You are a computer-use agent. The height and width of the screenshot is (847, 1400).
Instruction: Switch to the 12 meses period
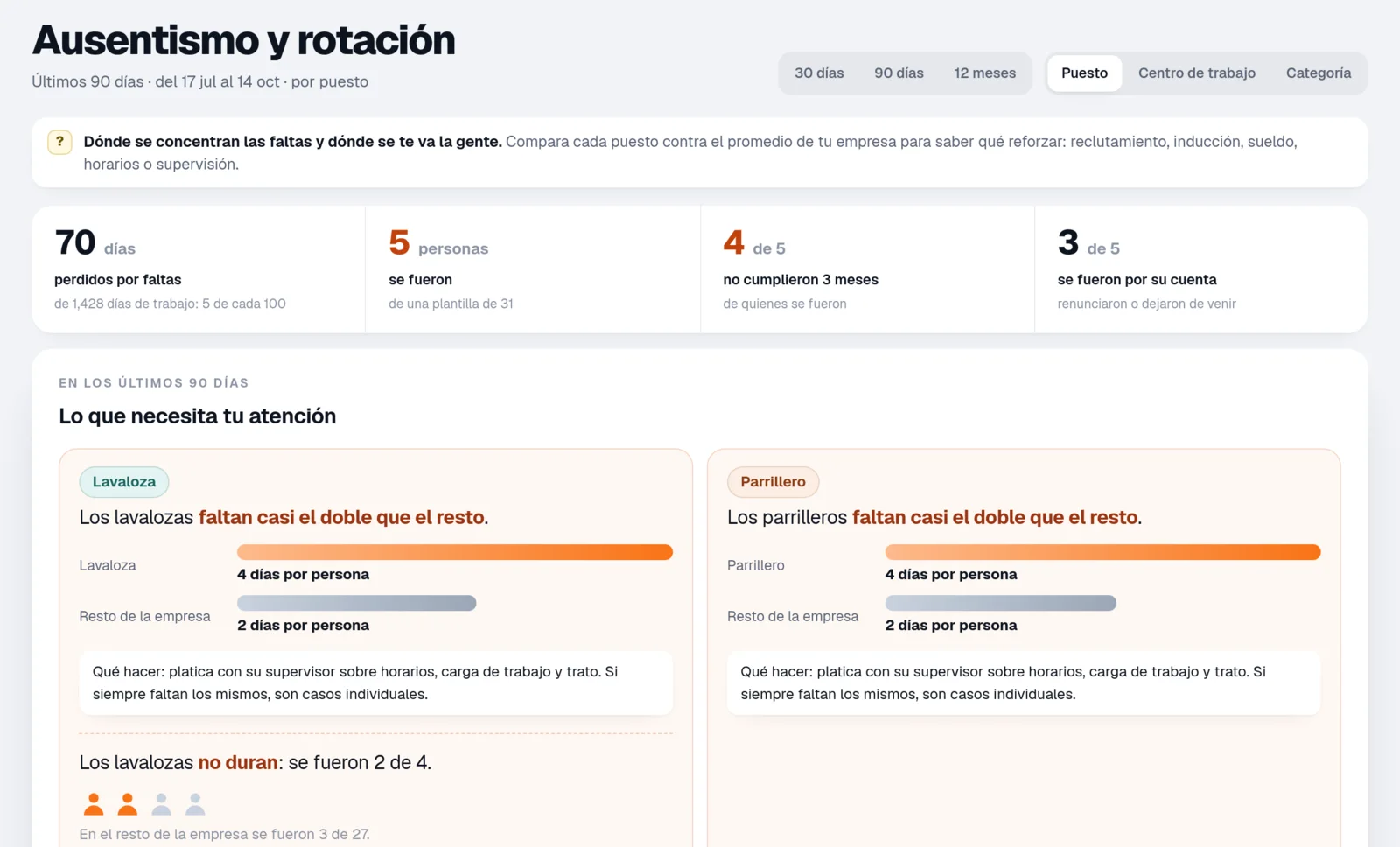[x=985, y=73]
